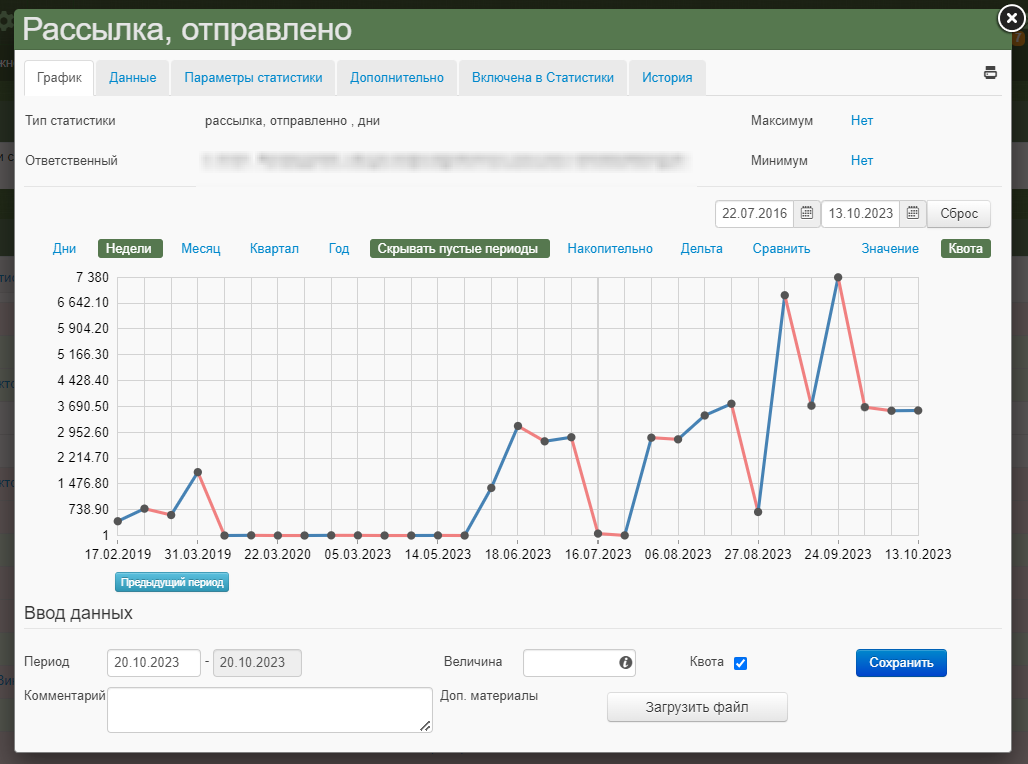Click the text рассылка, отправленно , дни
1028x764 pixels.
point(292,121)
